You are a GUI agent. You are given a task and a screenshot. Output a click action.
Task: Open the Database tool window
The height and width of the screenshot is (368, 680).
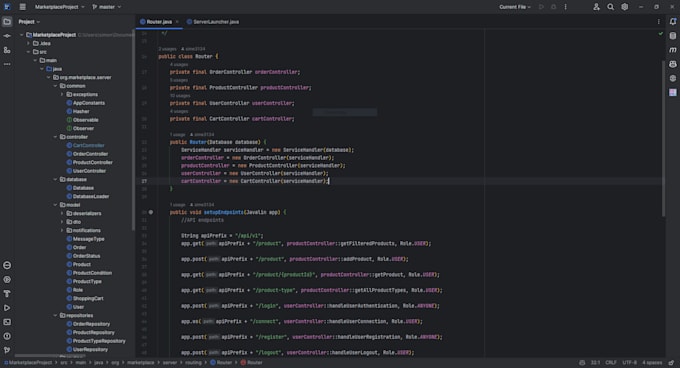[x=673, y=36]
